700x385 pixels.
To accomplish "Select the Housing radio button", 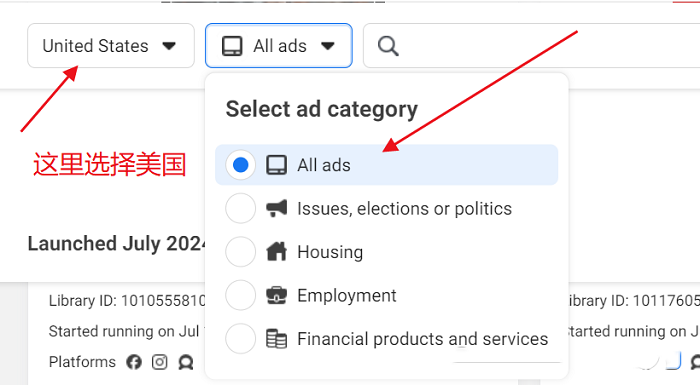I will pyautogui.click(x=241, y=251).
